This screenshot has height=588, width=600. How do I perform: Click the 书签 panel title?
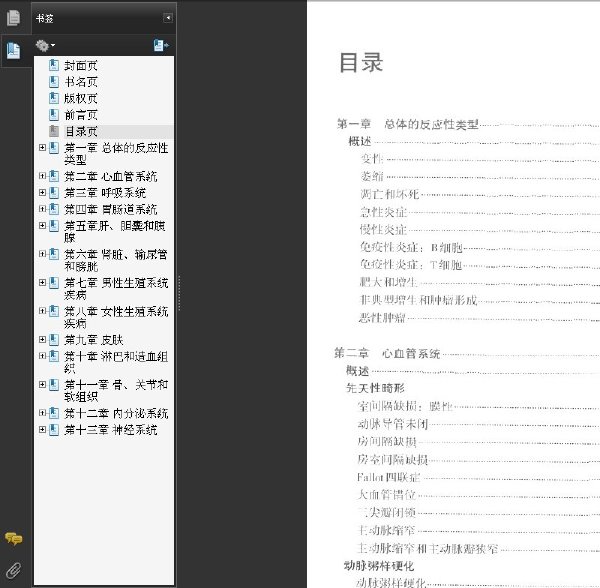(x=44, y=18)
